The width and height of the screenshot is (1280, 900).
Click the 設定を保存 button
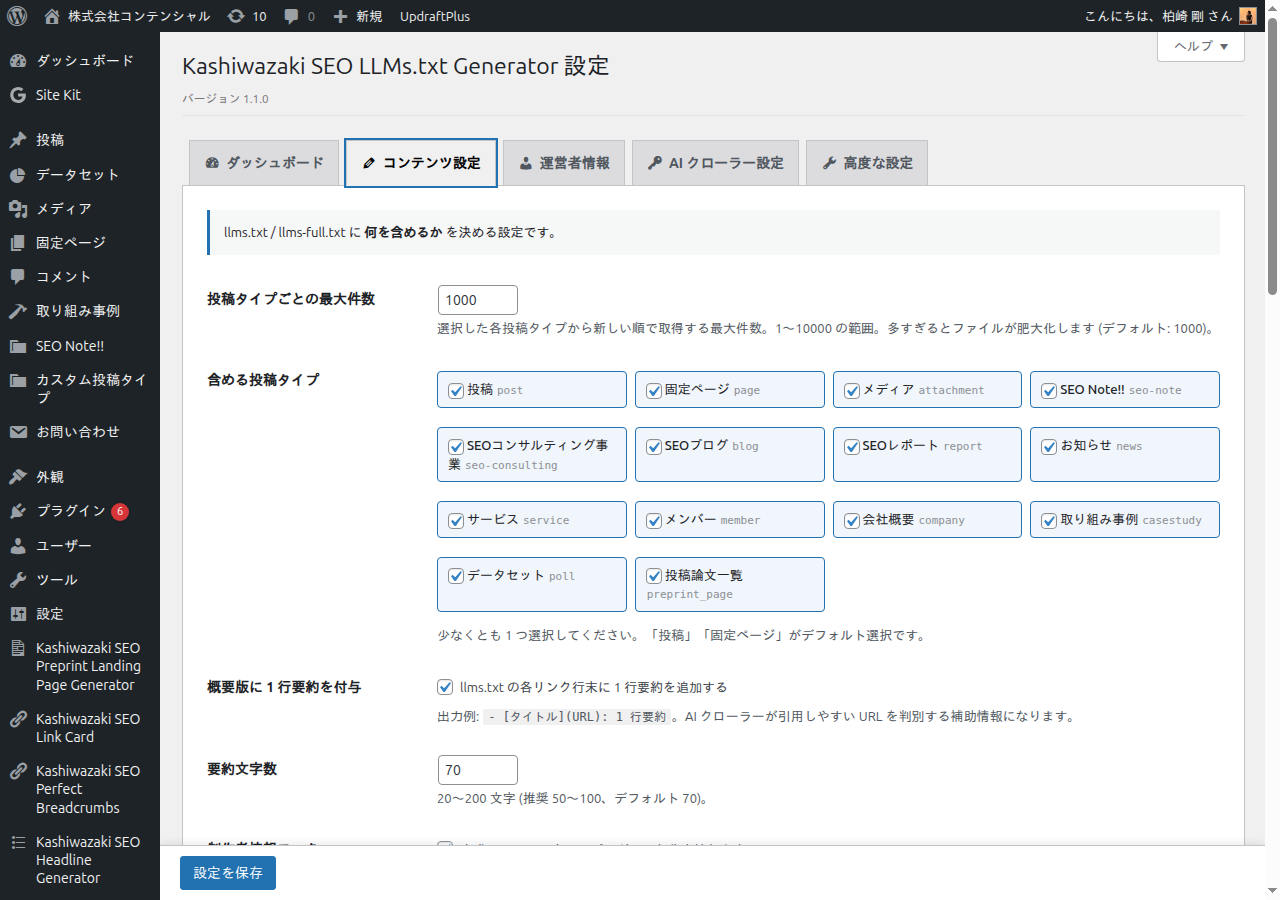(x=228, y=873)
